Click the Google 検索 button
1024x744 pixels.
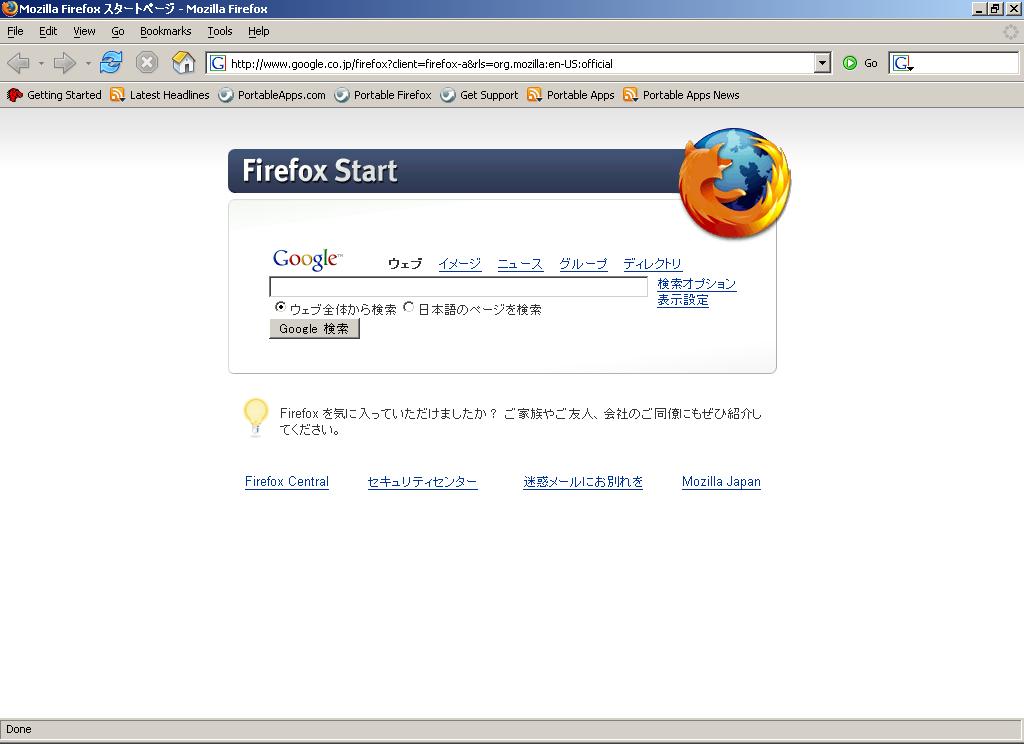tap(314, 329)
